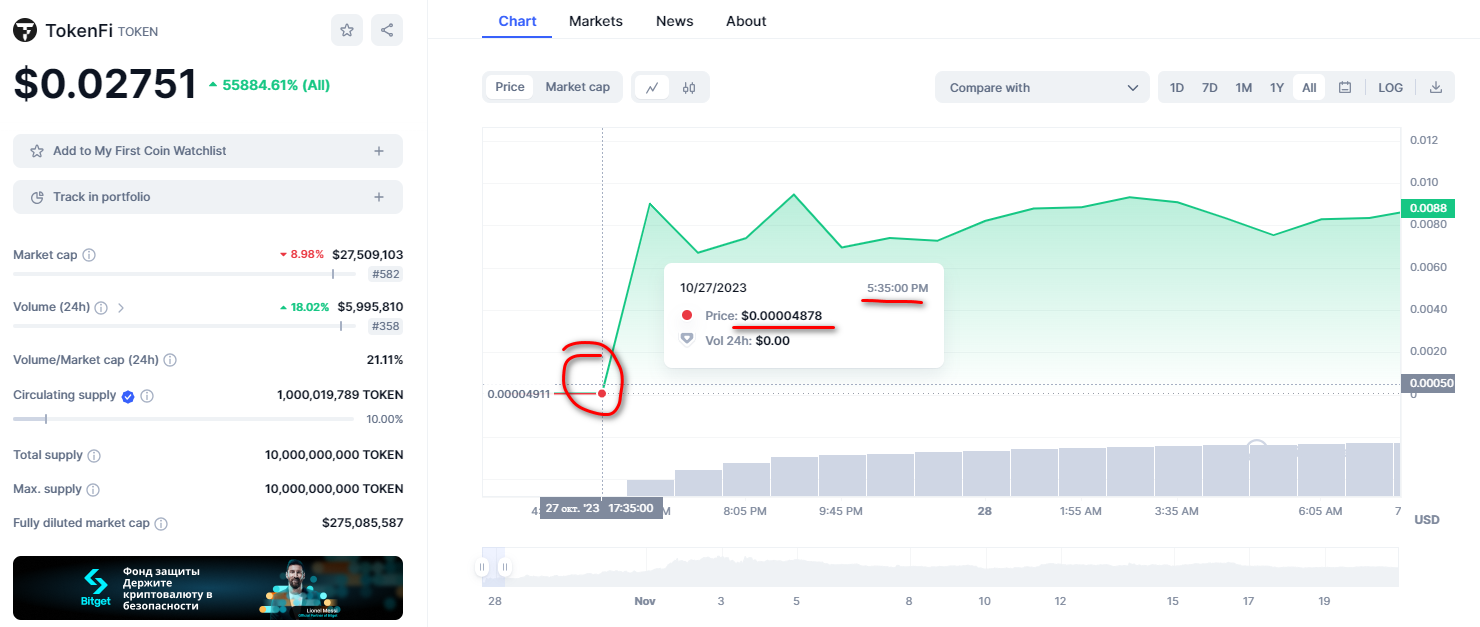Switch to candlestick chart icon
Viewport: 1480px width, 627px height.
point(689,88)
